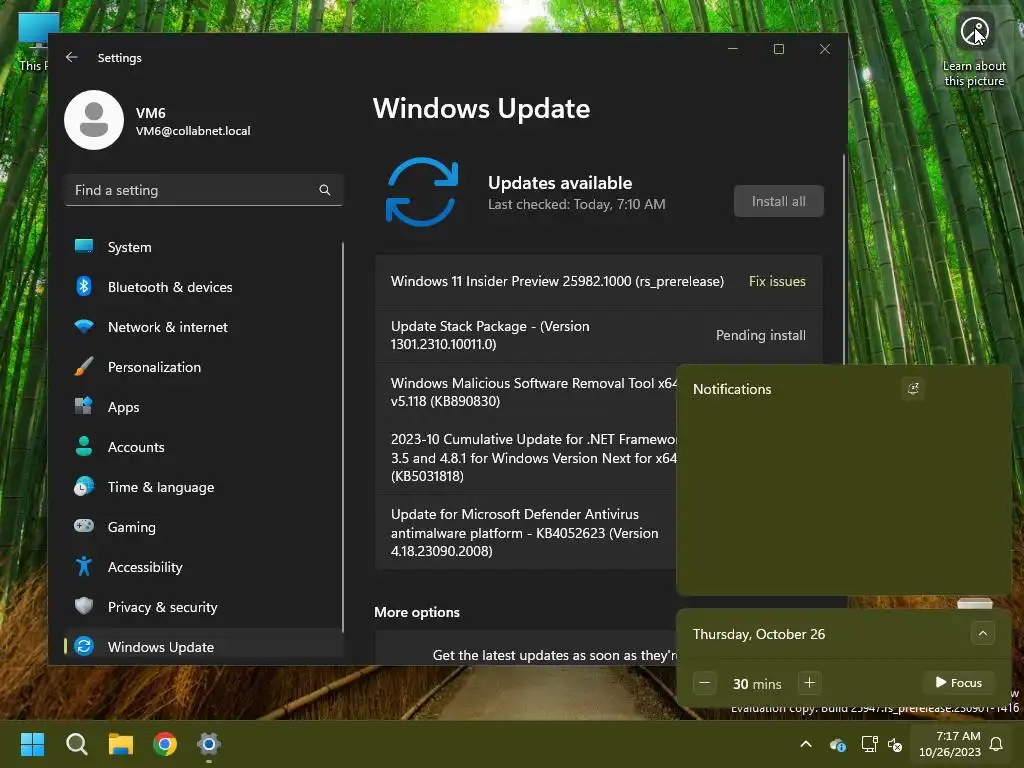Open the Windows Start button
This screenshot has width=1024, height=768.
[x=32, y=744]
